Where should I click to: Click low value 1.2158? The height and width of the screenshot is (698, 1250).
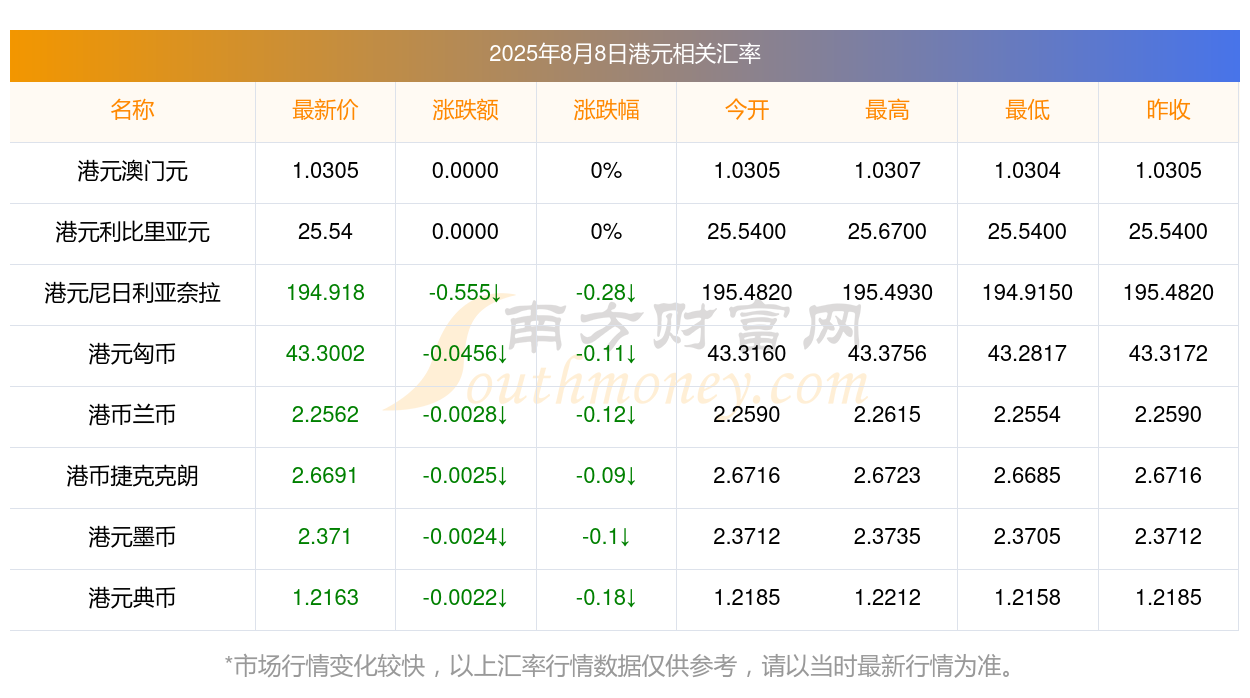coord(1027,598)
